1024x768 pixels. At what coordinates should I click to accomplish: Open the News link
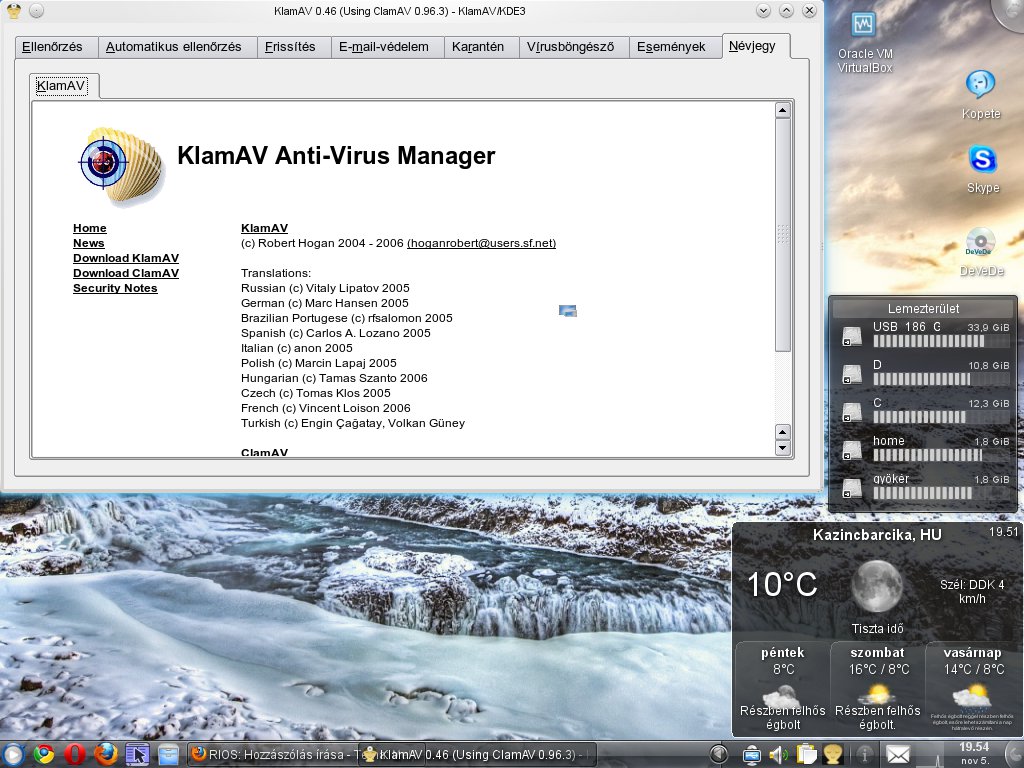click(89, 243)
